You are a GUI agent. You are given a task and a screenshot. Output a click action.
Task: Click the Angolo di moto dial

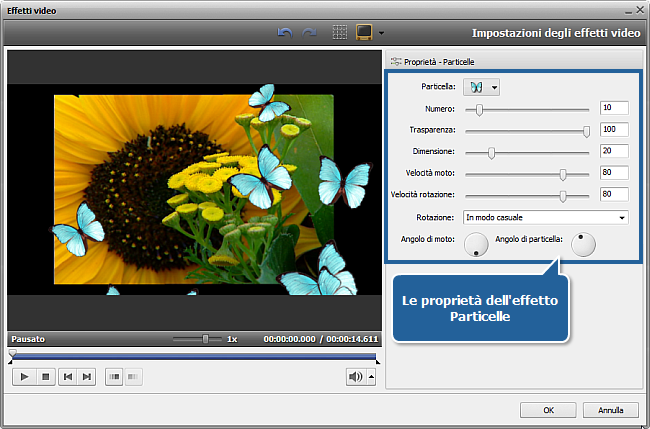click(477, 243)
